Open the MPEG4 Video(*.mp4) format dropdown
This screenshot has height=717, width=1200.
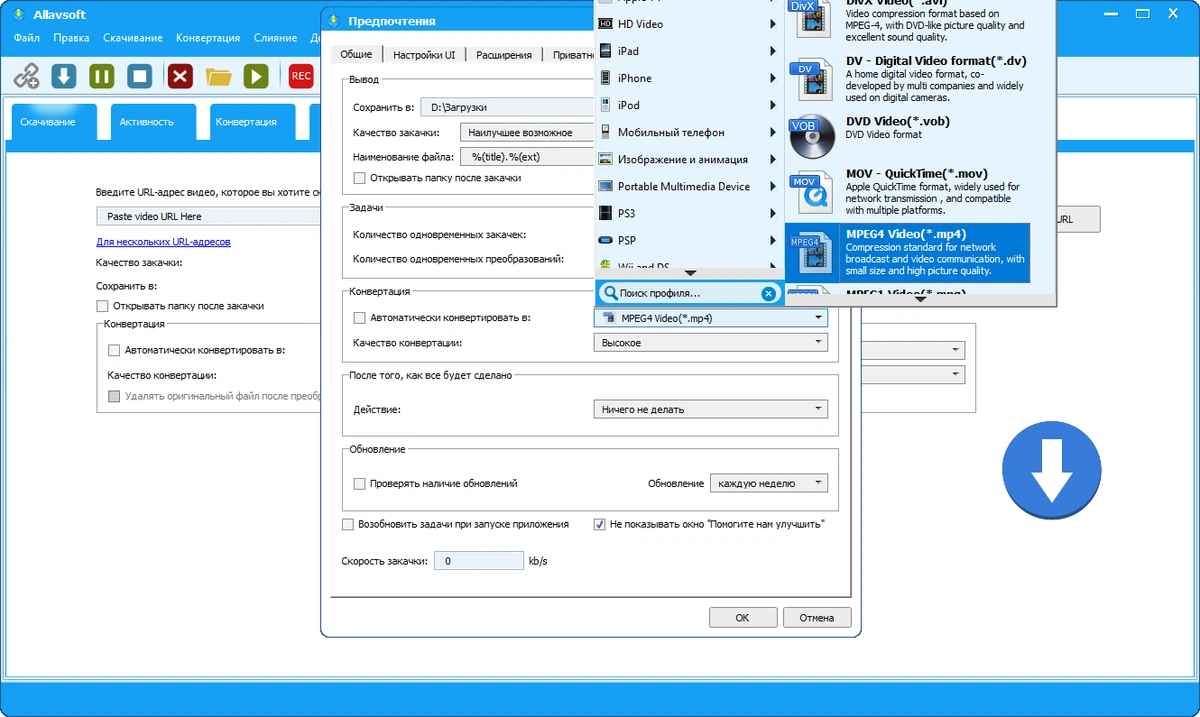click(x=711, y=318)
